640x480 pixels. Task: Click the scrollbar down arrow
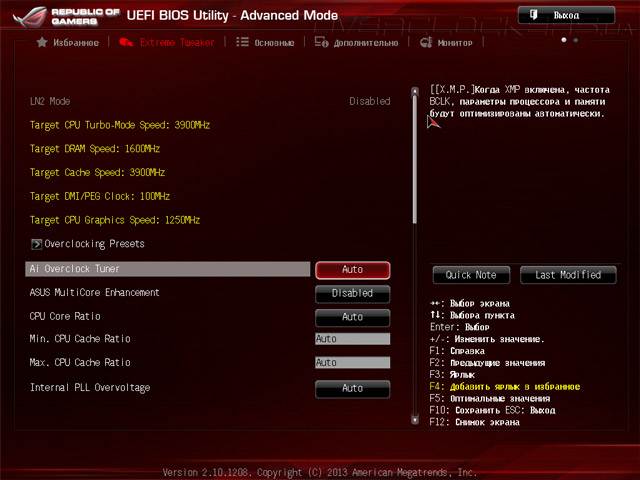click(415, 419)
